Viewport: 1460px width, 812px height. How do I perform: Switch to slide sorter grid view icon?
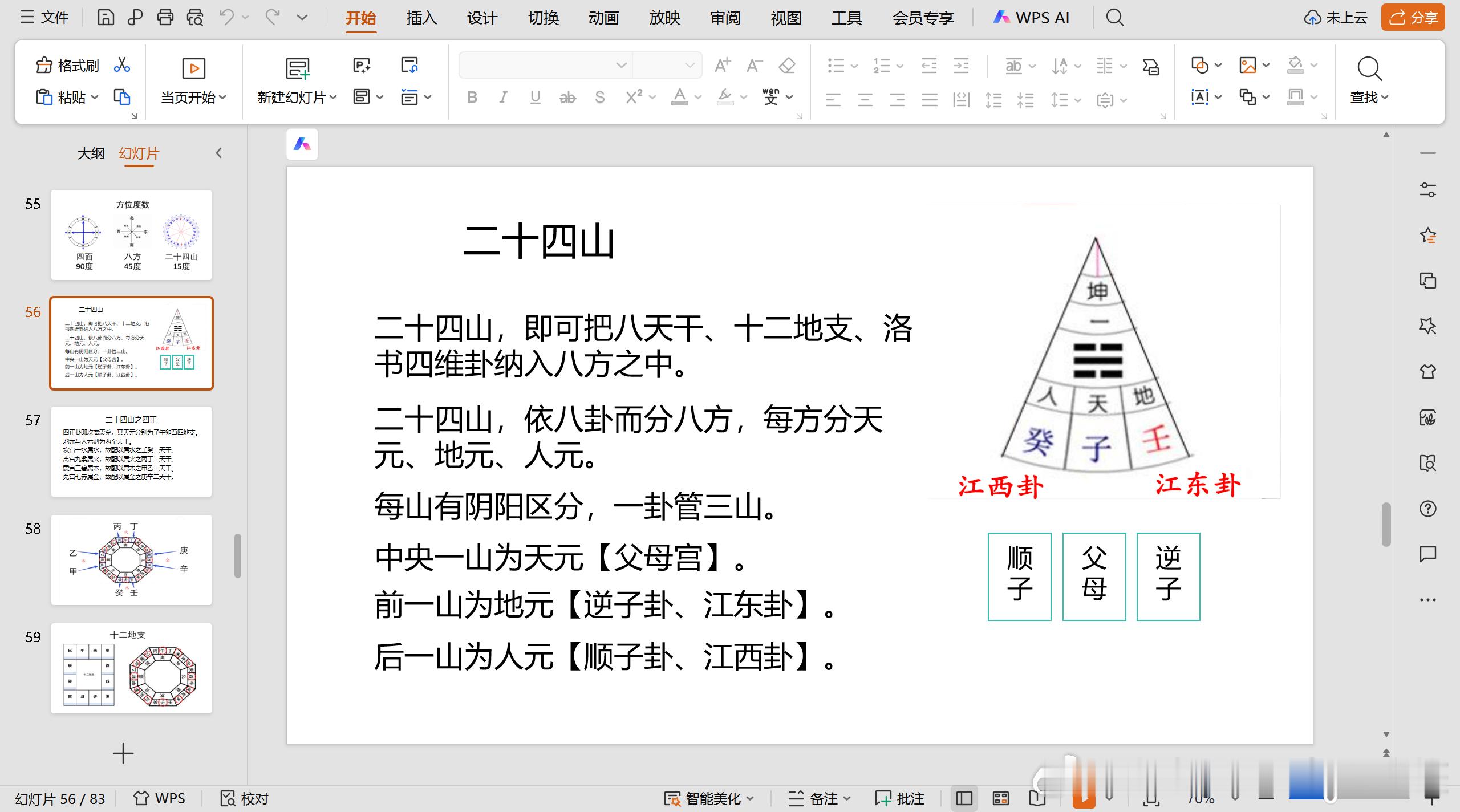pyautogui.click(x=1001, y=798)
